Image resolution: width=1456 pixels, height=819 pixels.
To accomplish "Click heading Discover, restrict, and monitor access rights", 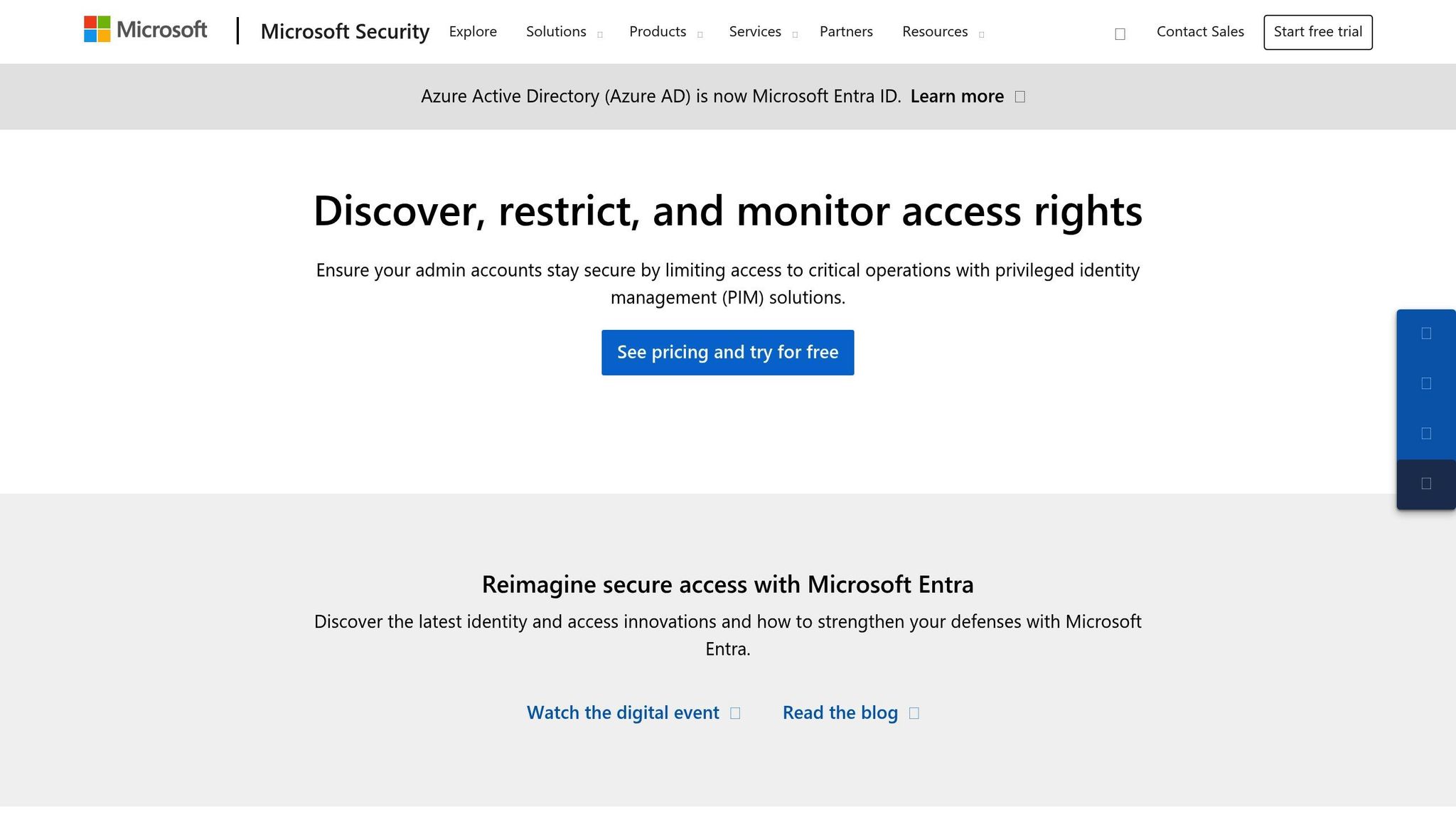I will click(727, 211).
